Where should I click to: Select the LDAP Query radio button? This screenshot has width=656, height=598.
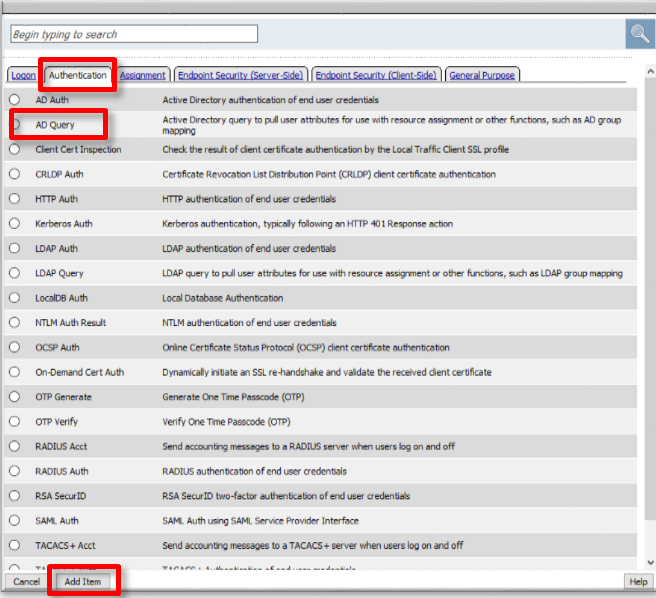click(15, 273)
